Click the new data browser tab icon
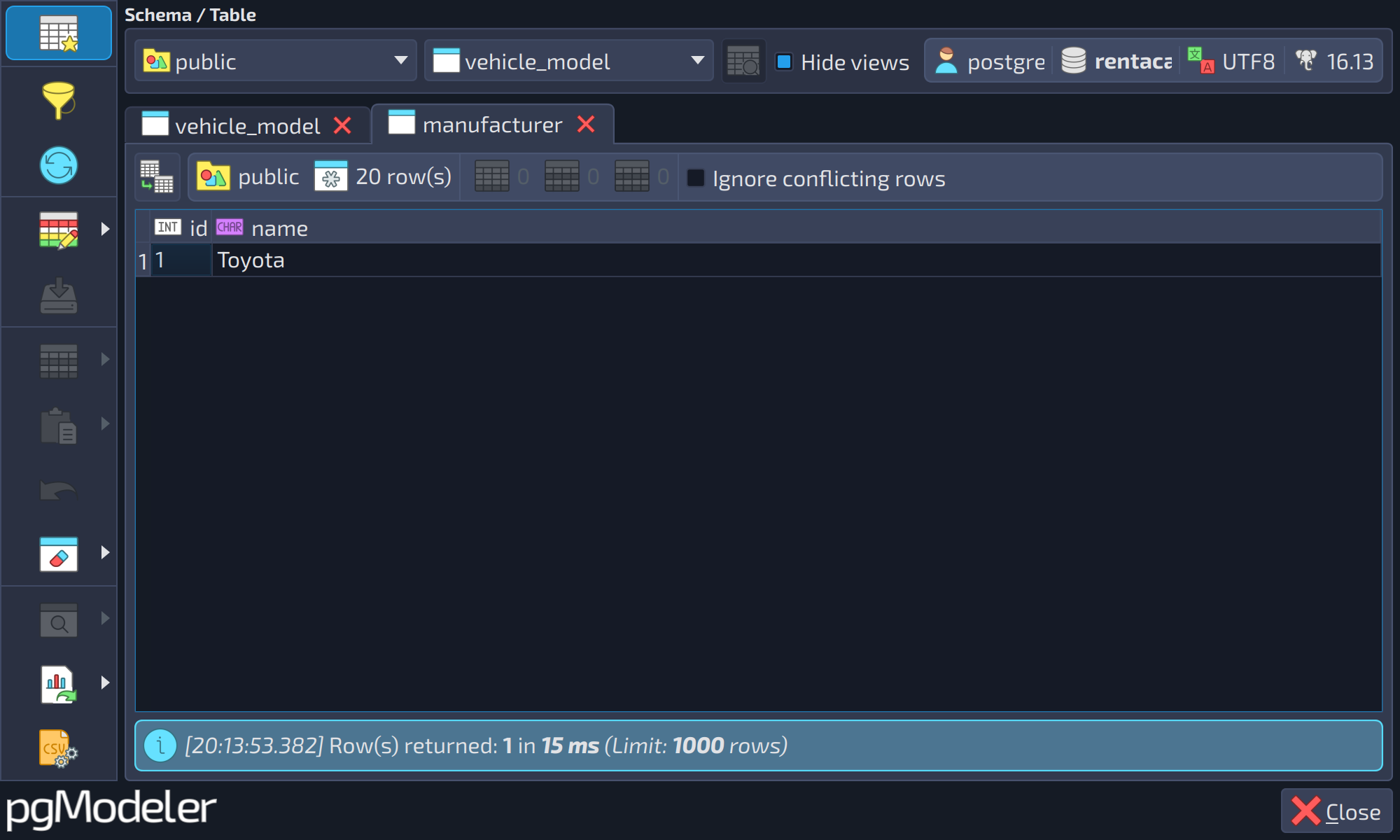Screen dimensions: 1400x840 pos(59,33)
